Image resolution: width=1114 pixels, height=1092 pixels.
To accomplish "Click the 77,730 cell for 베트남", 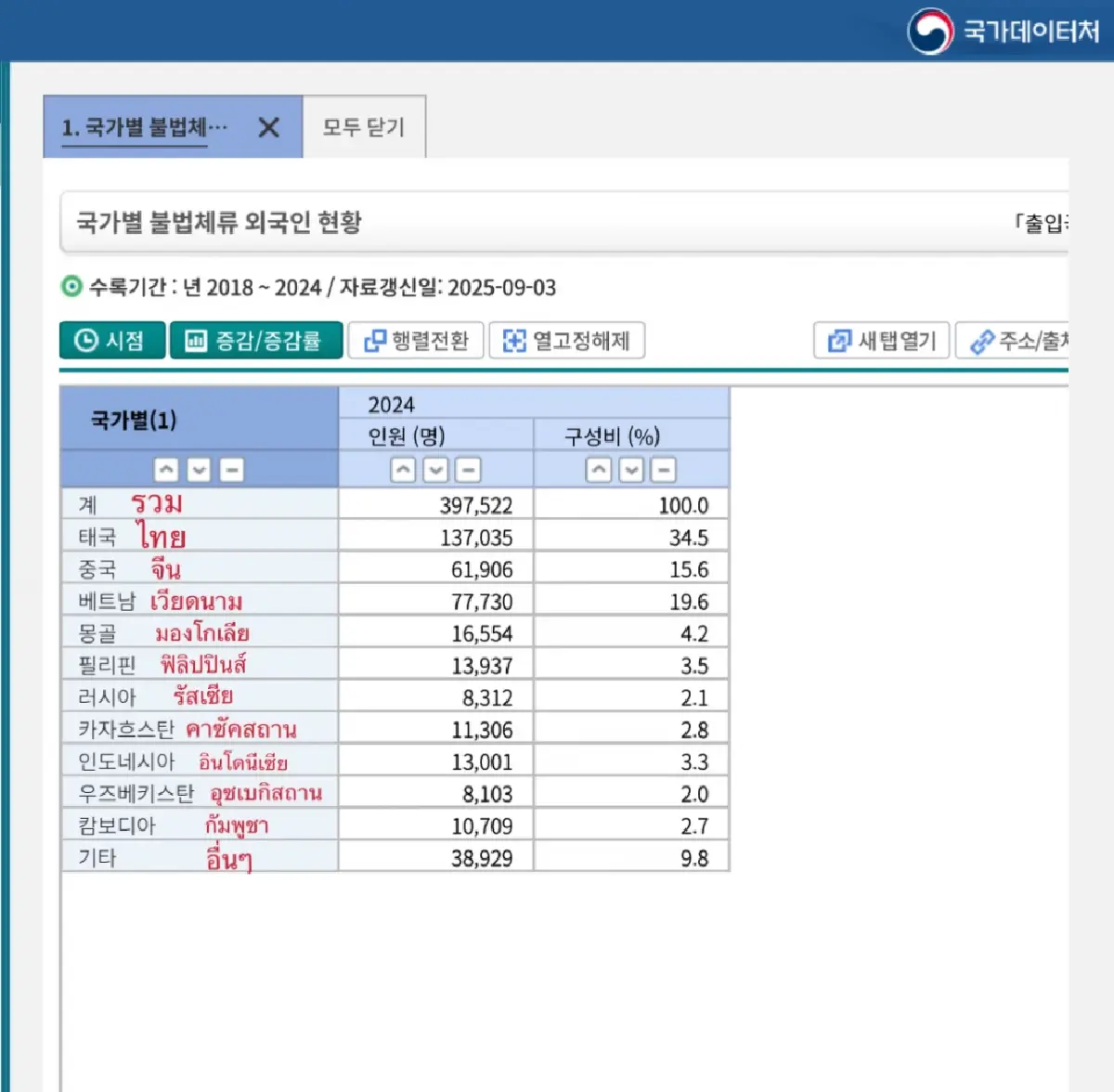I will point(436,601).
